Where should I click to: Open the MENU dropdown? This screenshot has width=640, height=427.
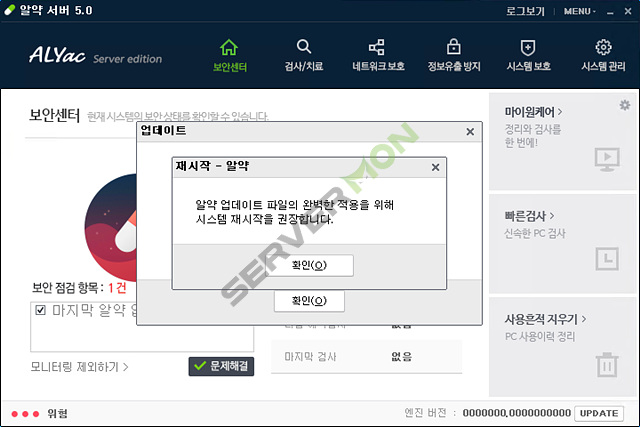pyautogui.click(x=580, y=11)
